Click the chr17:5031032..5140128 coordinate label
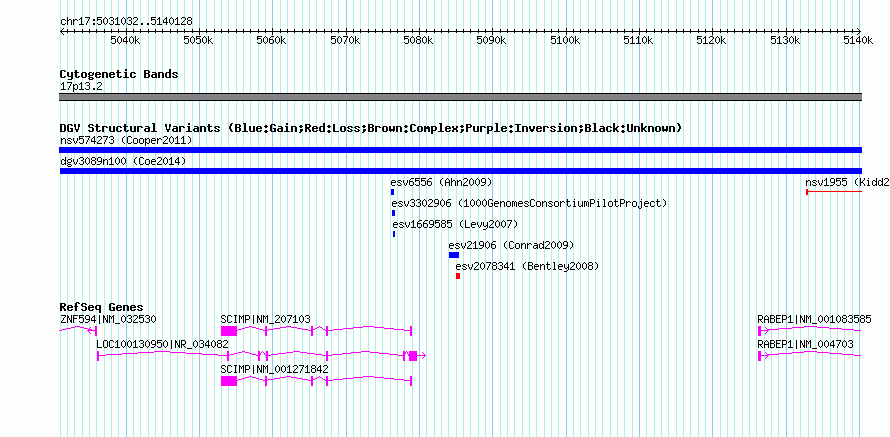The height and width of the screenshot is (437, 890). click(x=126, y=22)
